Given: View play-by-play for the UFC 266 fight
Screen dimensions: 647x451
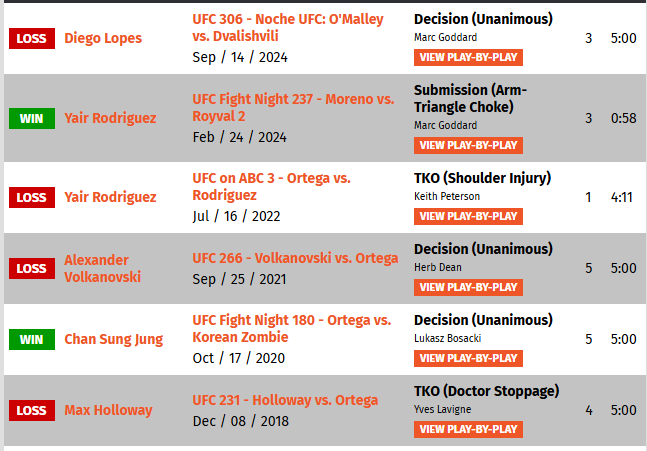Looking at the screenshot, I should pyautogui.click(x=468, y=287).
